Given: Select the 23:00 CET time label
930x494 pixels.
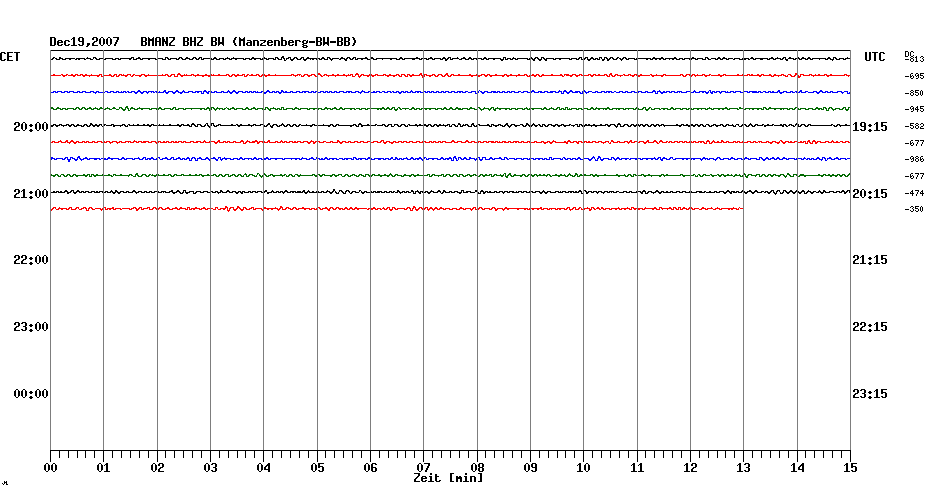Looking at the screenshot, I should tap(31, 327).
